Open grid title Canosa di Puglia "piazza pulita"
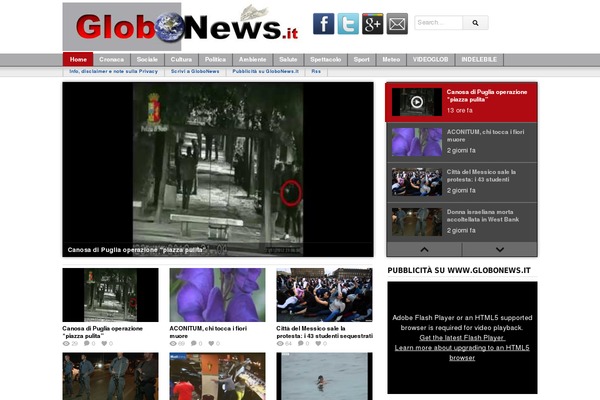Screen dimensions: 600x400 click(103, 332)
